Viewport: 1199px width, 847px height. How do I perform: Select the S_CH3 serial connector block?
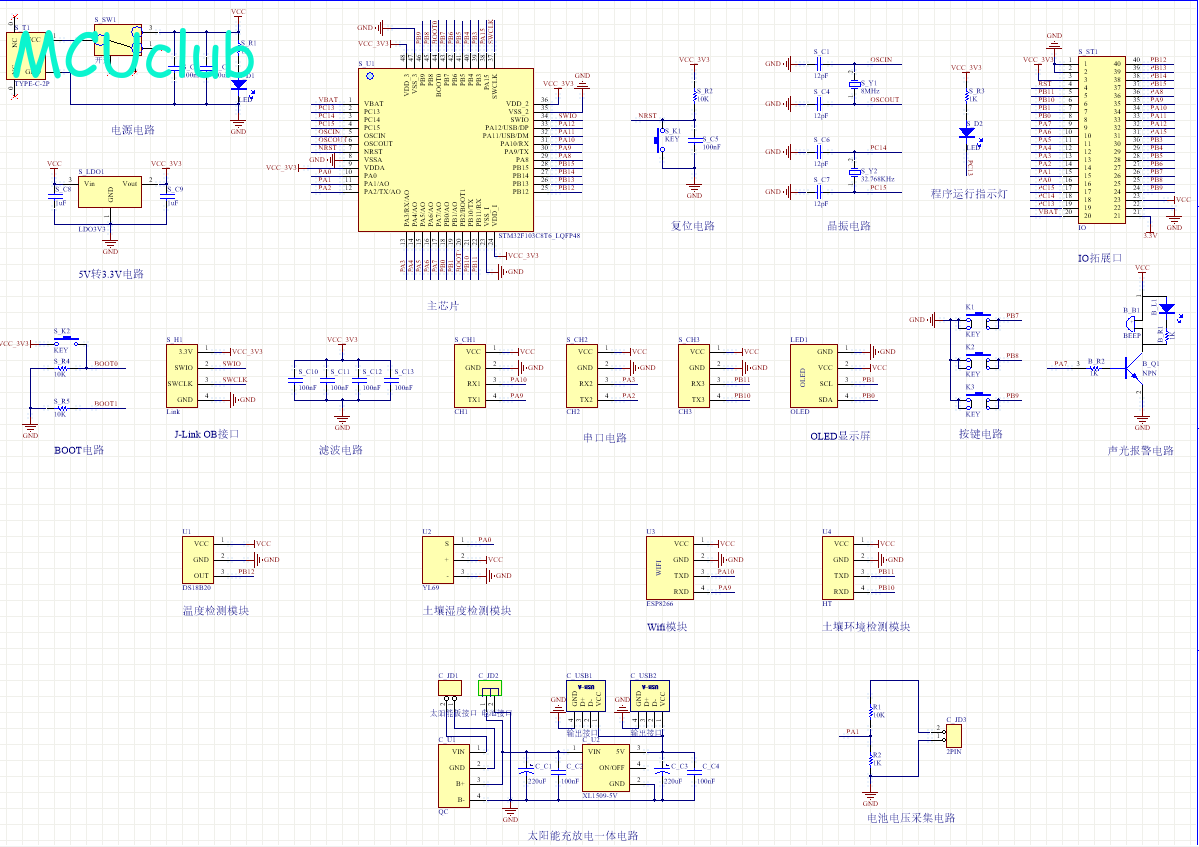[694, 375]
